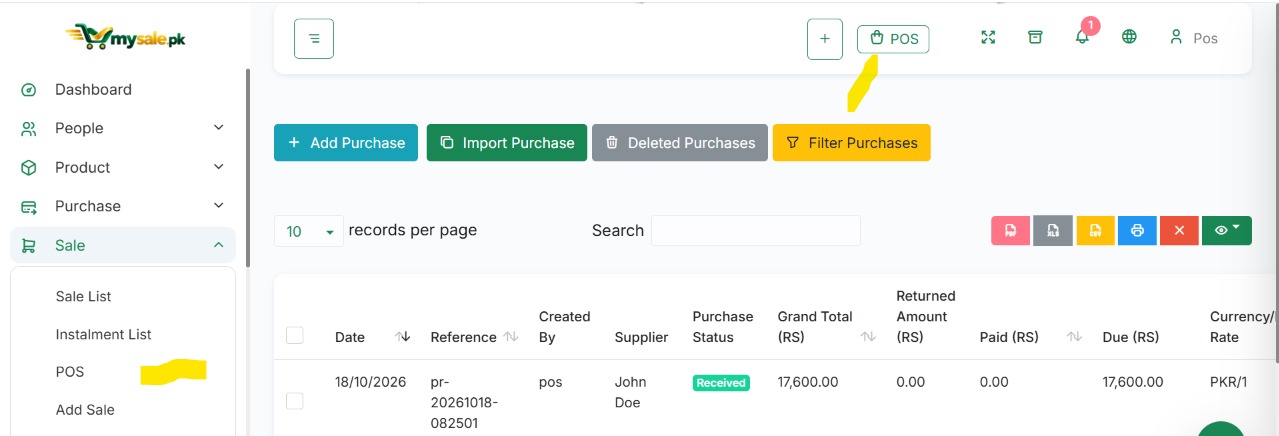Click the plus quick-add button in header

pos(825,39)
